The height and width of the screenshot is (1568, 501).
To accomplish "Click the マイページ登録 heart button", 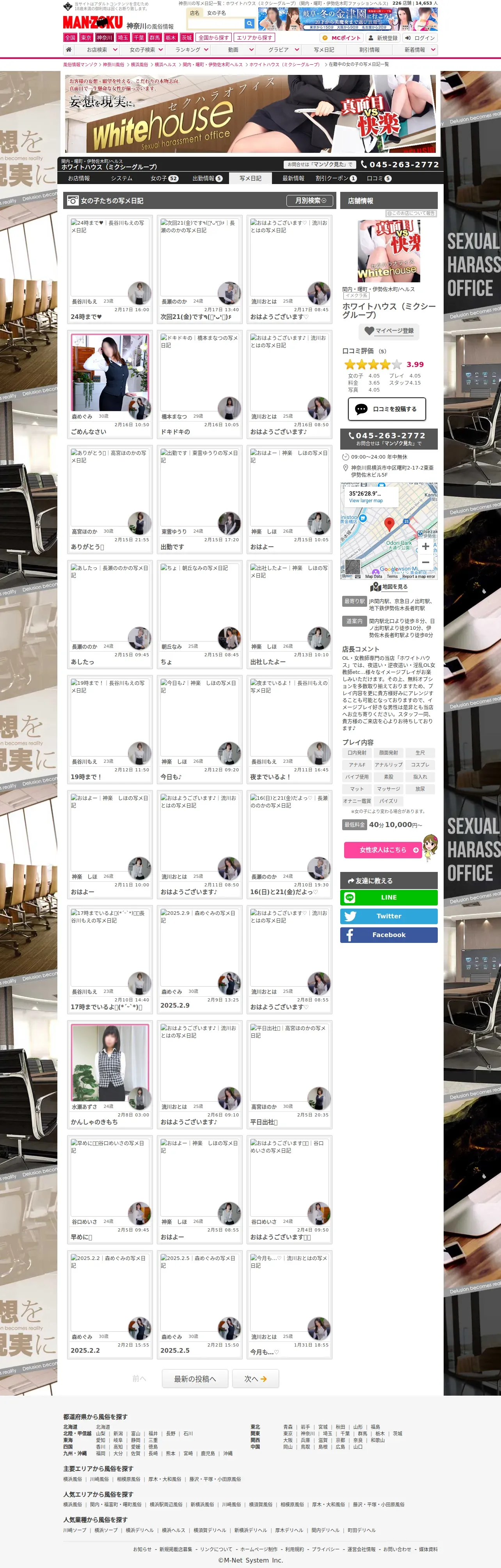I will coord(388,331).
